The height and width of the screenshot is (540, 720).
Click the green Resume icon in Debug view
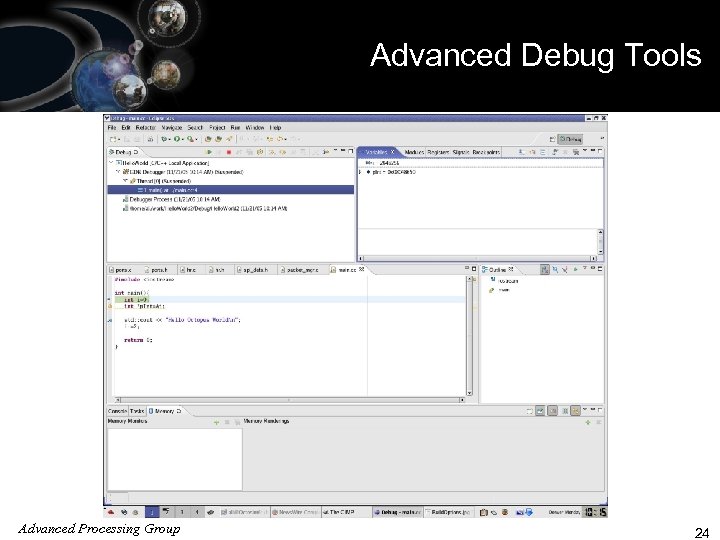(209, 152)
